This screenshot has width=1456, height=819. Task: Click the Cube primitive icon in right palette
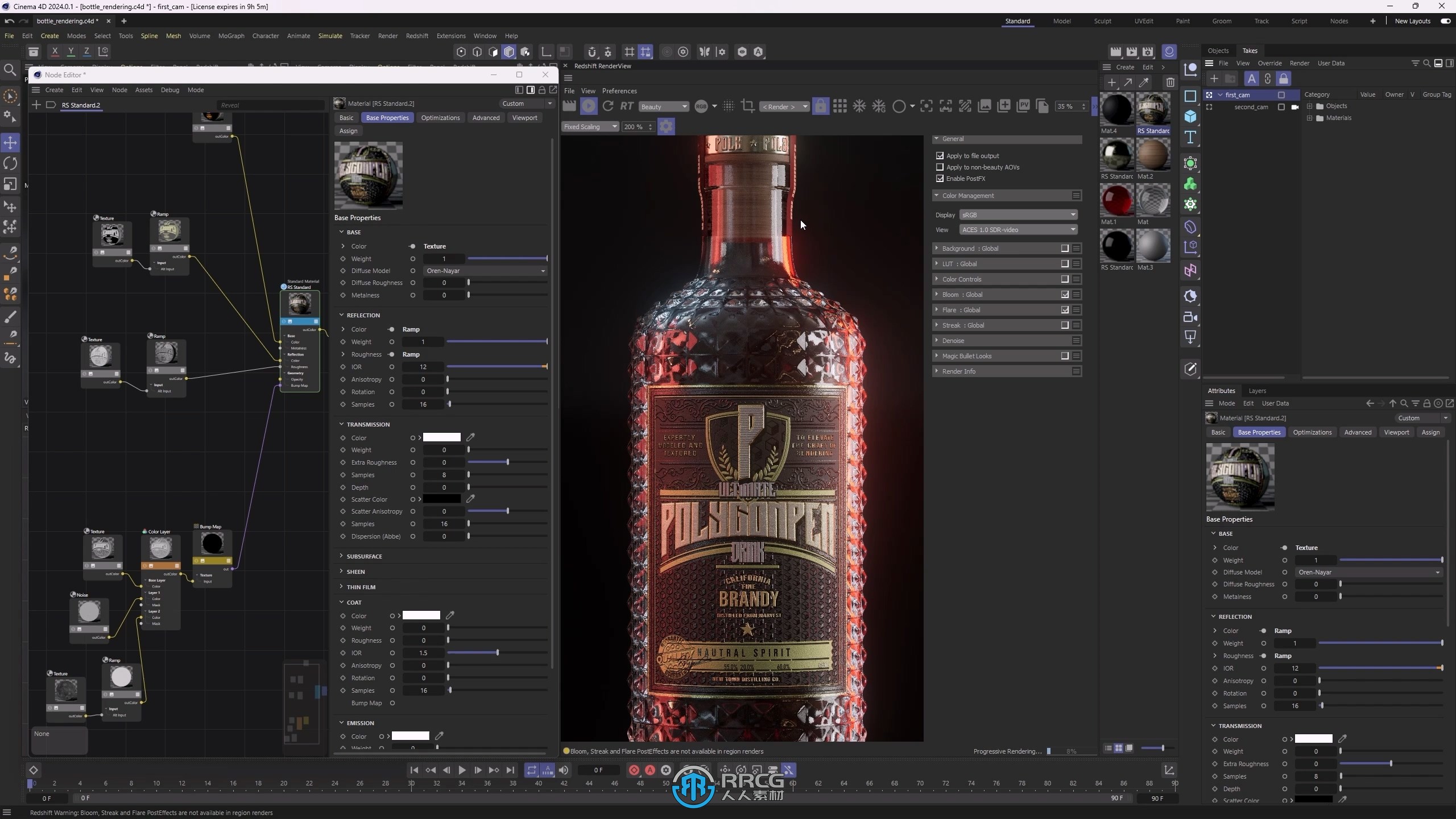[1190, 117]
